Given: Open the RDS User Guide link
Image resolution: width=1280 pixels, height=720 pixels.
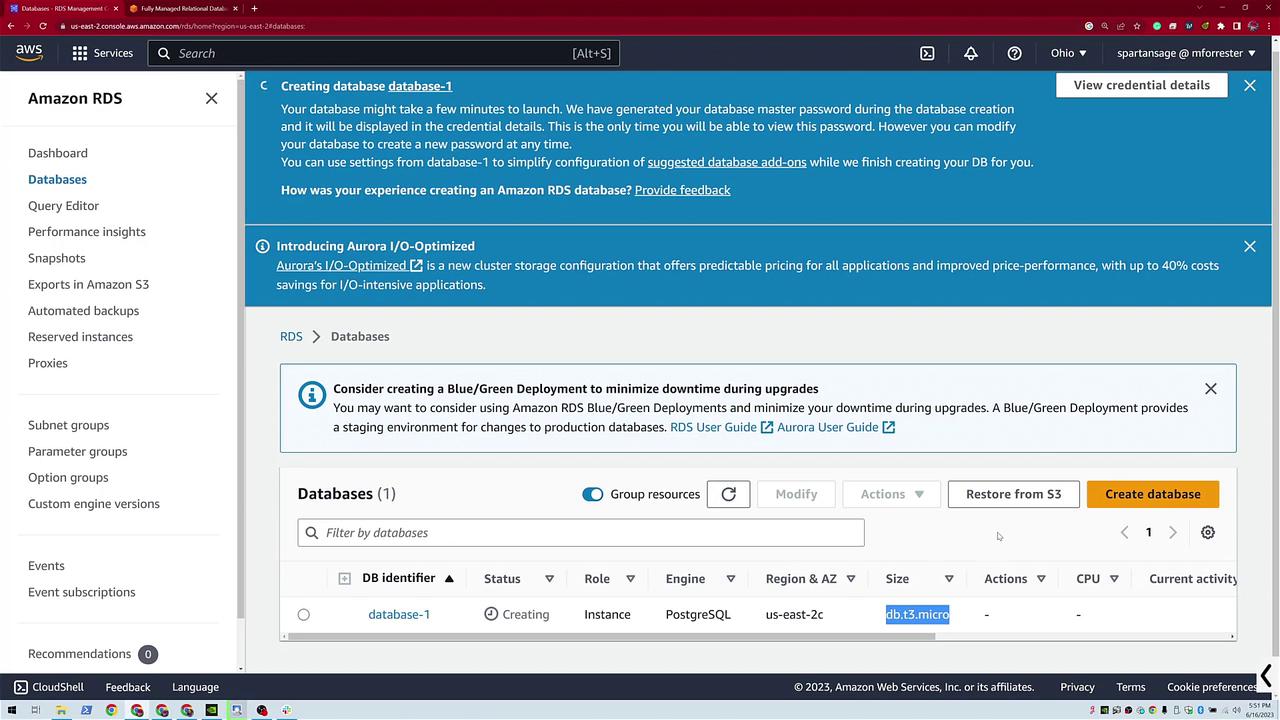Looking at the screenshot, I should [721, 427].
